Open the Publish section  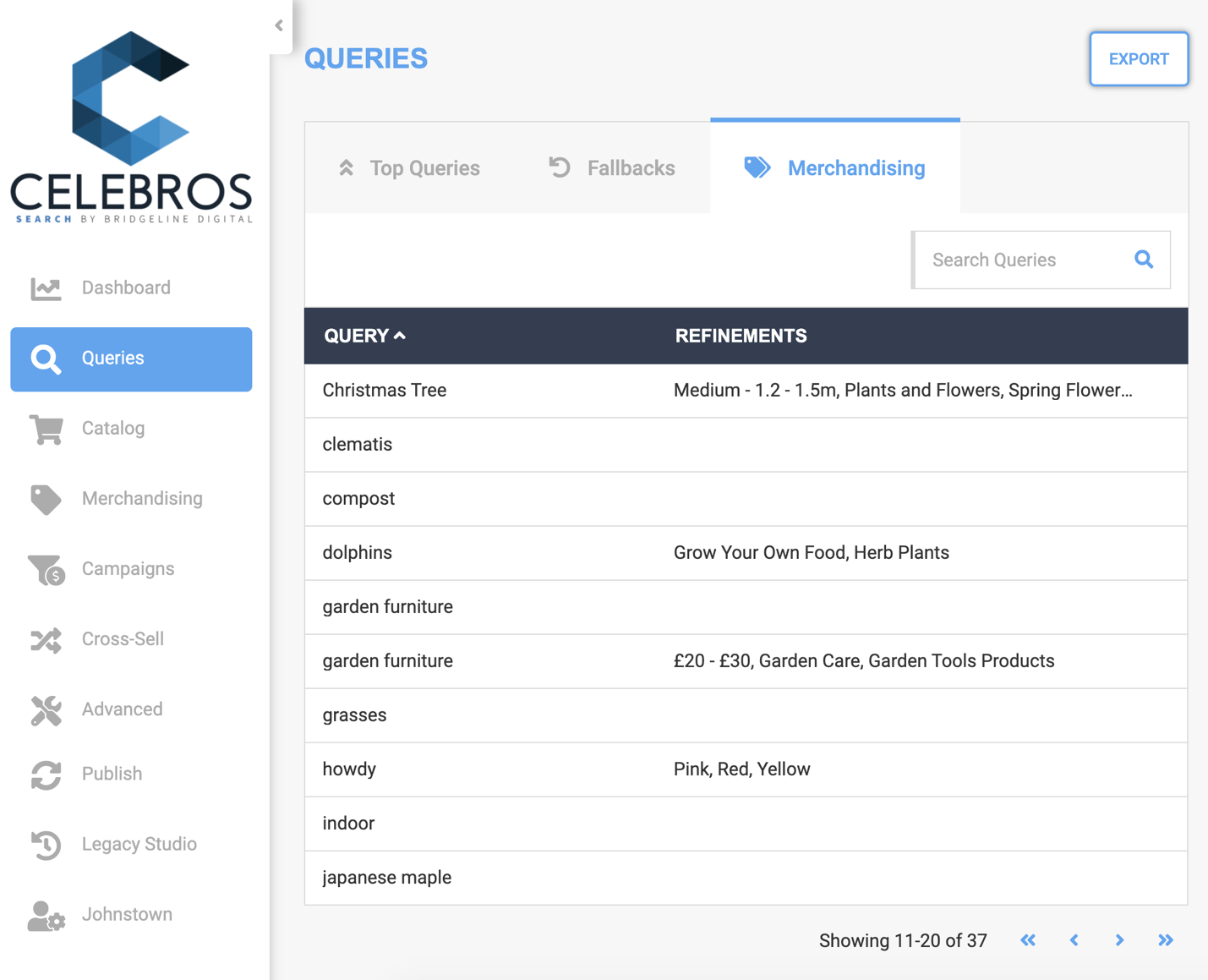tap(131, 774)
